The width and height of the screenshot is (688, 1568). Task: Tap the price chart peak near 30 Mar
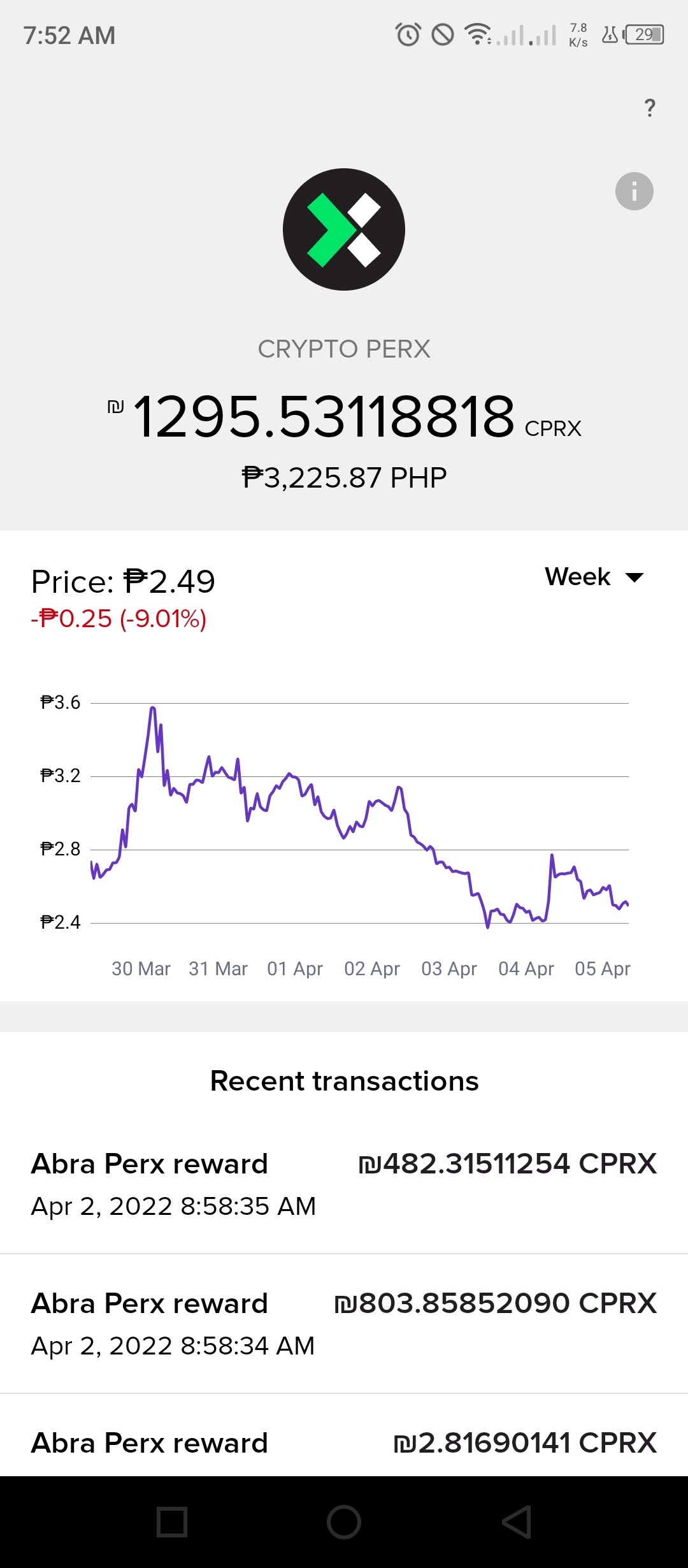[x=153, y=708]
